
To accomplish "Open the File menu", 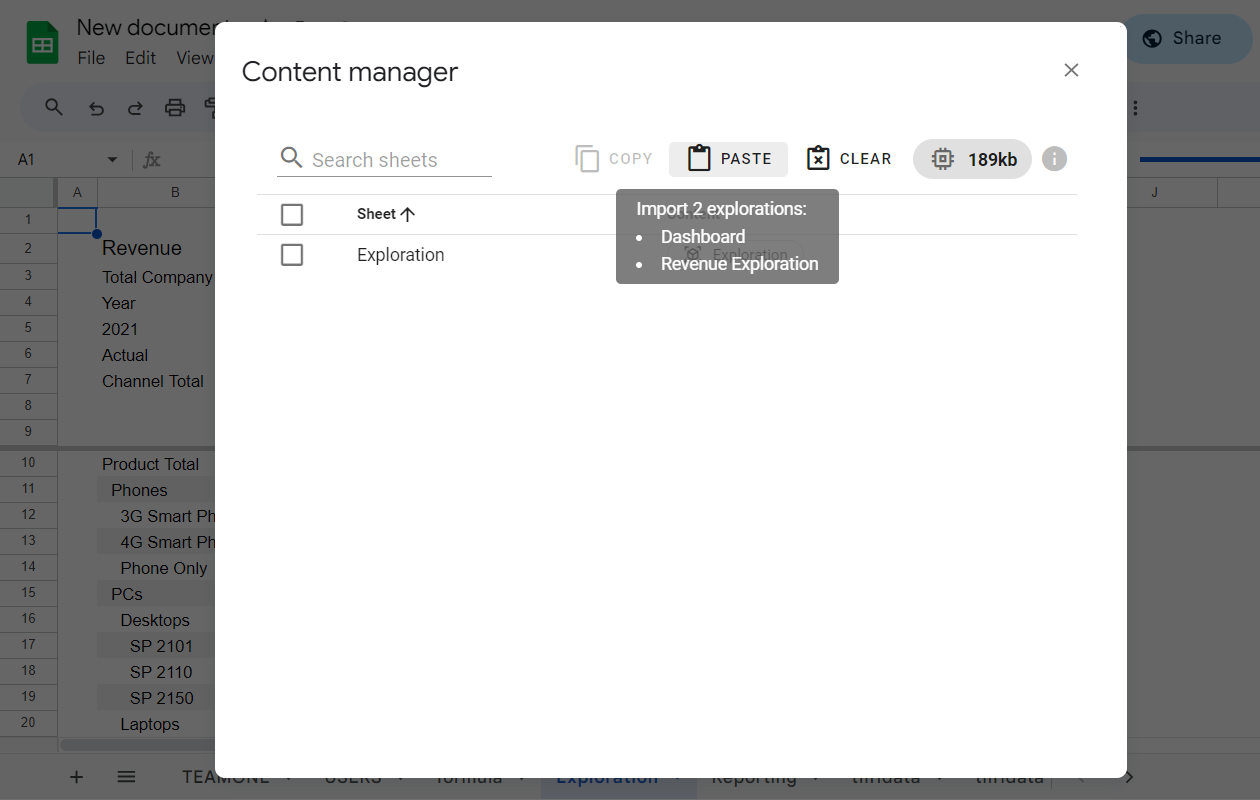I will coord(91,58).
